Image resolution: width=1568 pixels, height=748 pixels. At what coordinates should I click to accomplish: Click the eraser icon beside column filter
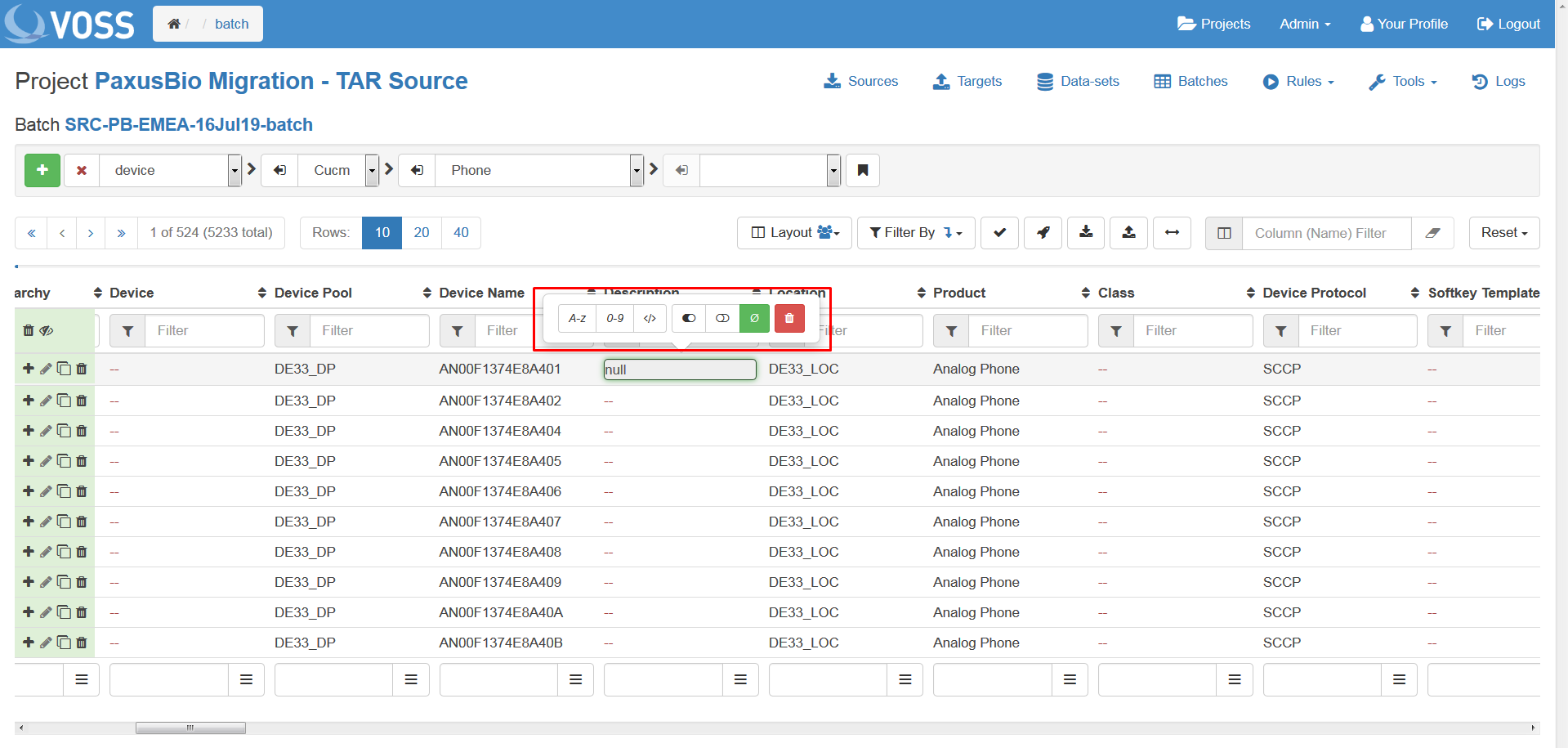[1432, 233]
